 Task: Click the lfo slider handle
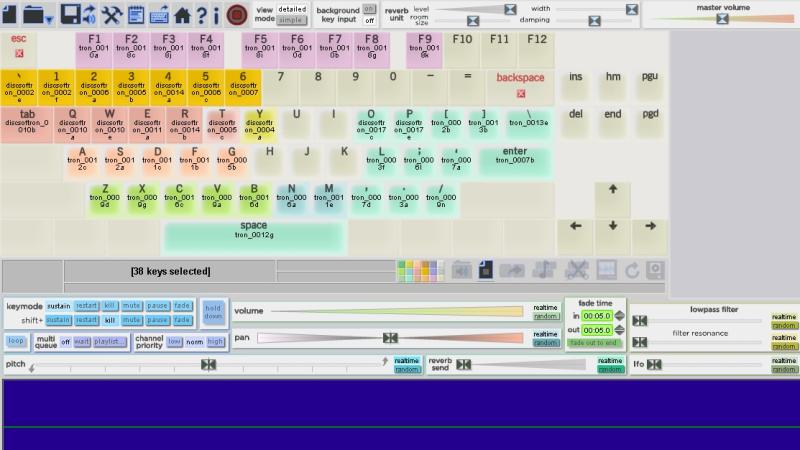tap(654, 364)
